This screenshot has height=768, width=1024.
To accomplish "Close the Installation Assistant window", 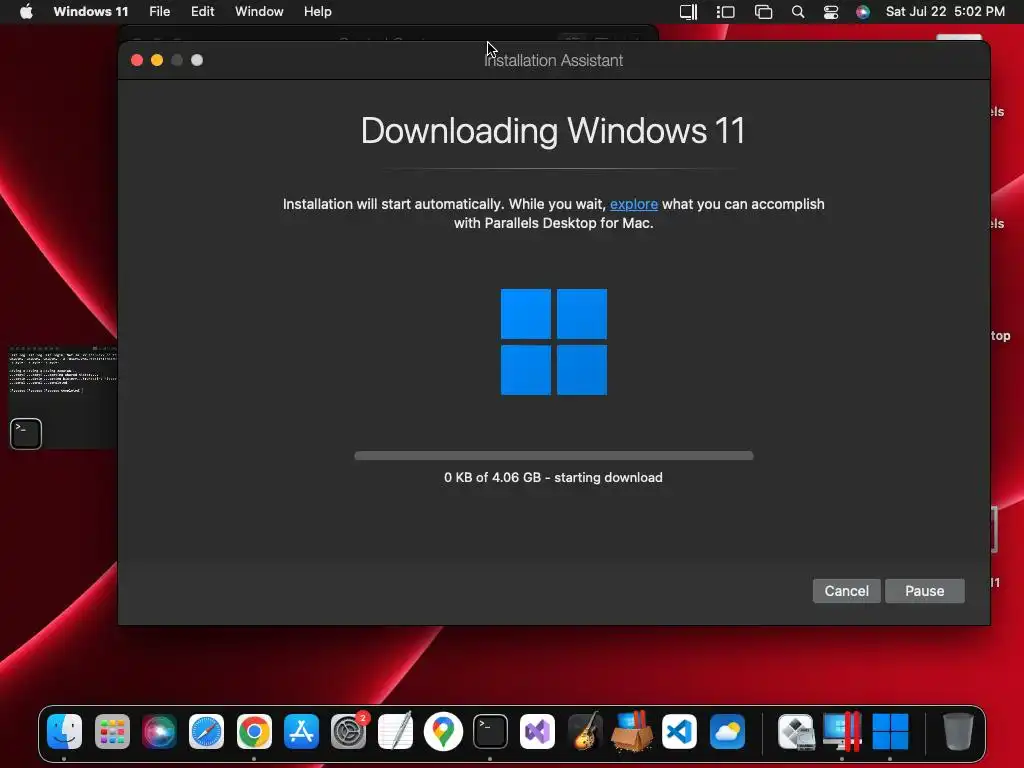I will tap(137, 60).
